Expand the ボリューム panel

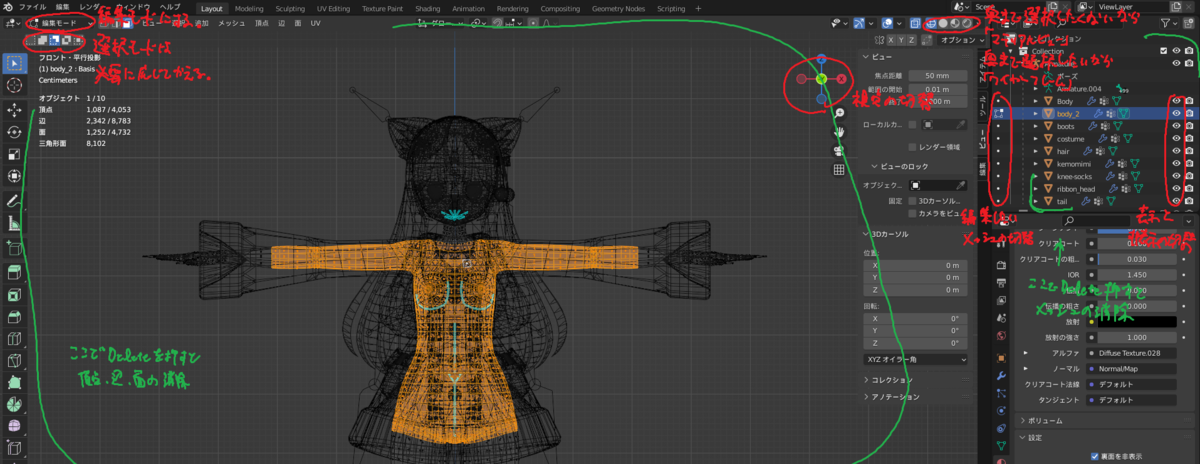coord(1023,421)
